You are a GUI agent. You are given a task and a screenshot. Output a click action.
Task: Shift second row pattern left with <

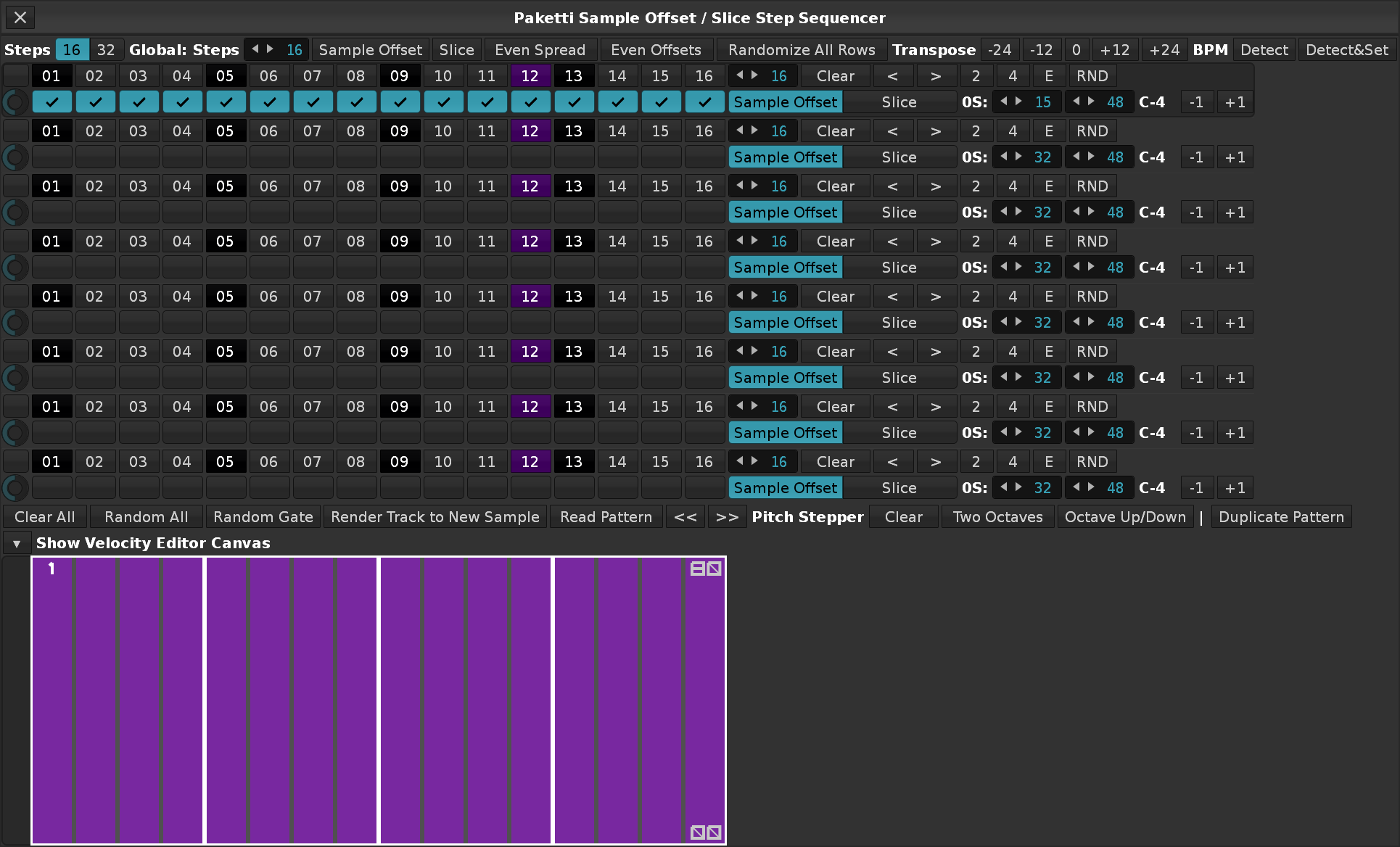tap(892, 131)
